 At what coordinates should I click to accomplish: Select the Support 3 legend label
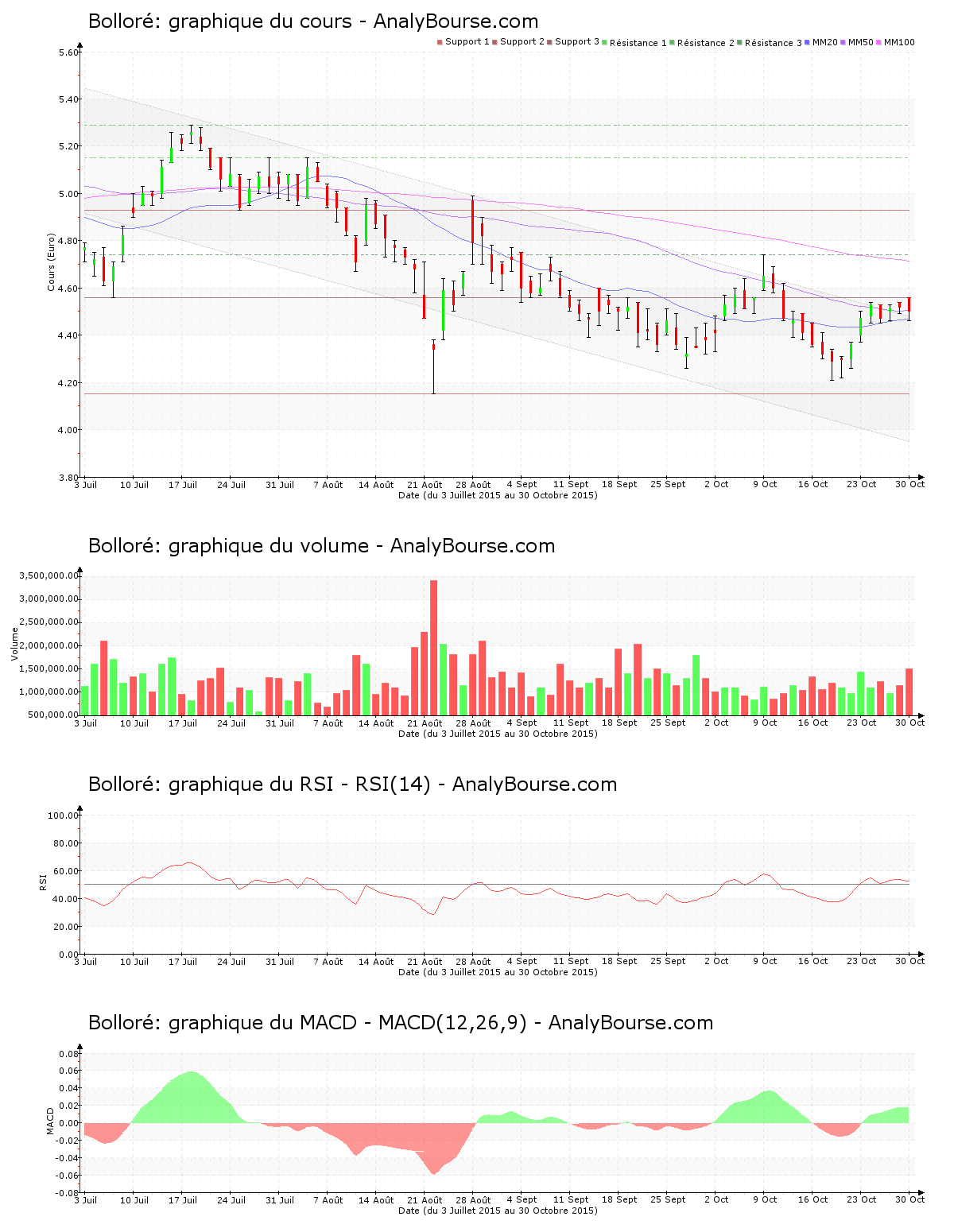point(577,42)
